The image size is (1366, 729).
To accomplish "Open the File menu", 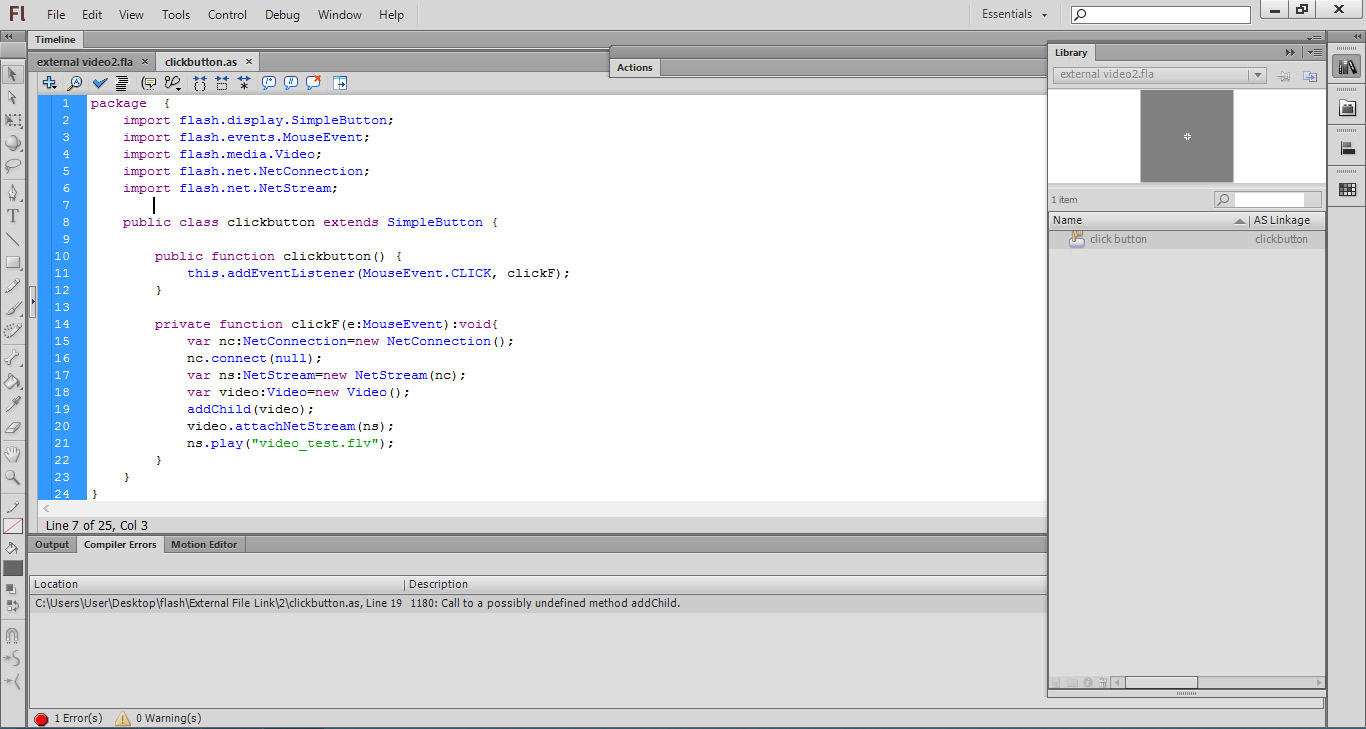I will (x=56, y=15).
